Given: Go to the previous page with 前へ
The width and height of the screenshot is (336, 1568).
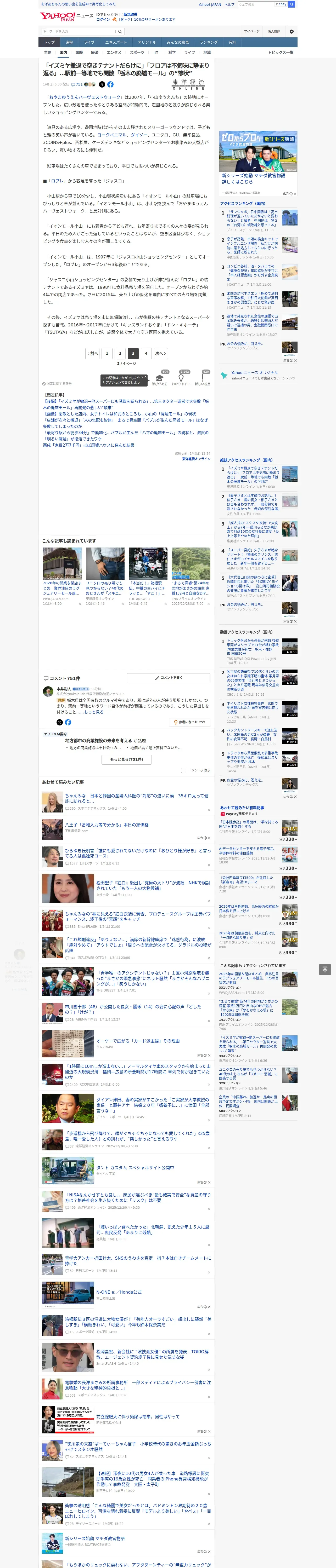Looking at the screenshot, I should pos(93,353).
